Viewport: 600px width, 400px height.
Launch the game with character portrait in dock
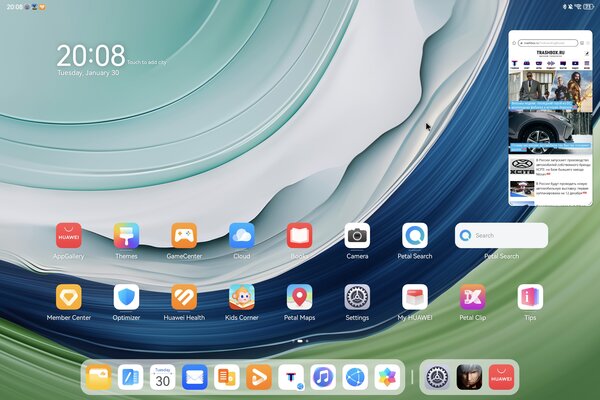tap(470, 377)
